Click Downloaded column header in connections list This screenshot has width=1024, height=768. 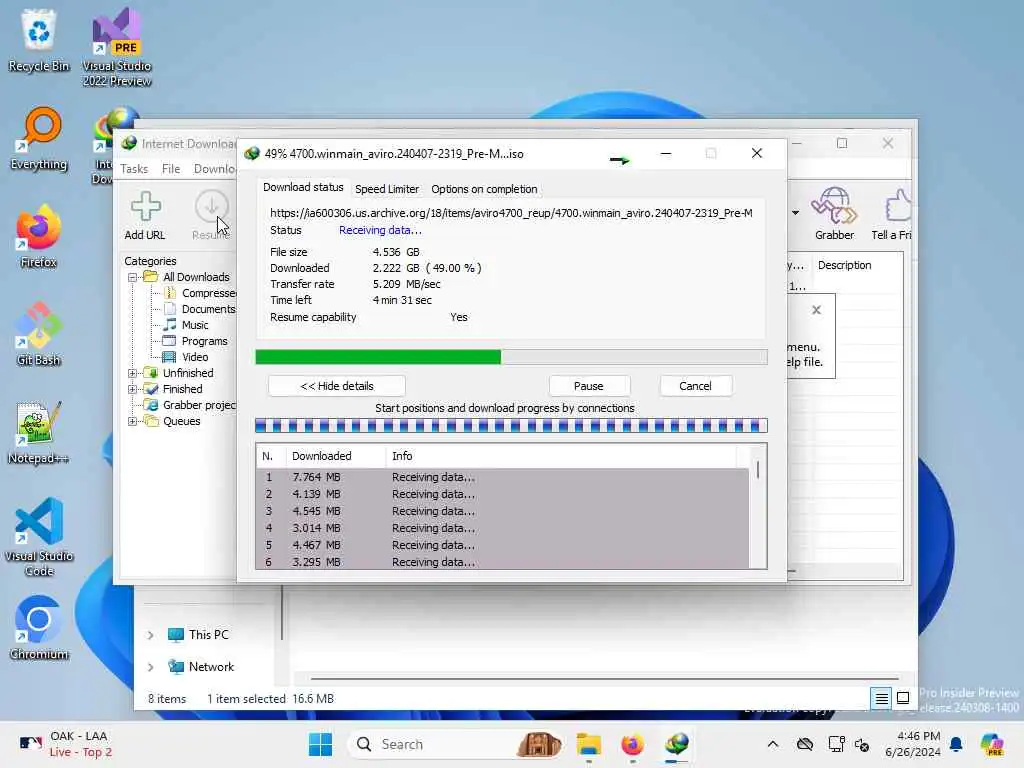pyautogui.click(x=336, y=456)
